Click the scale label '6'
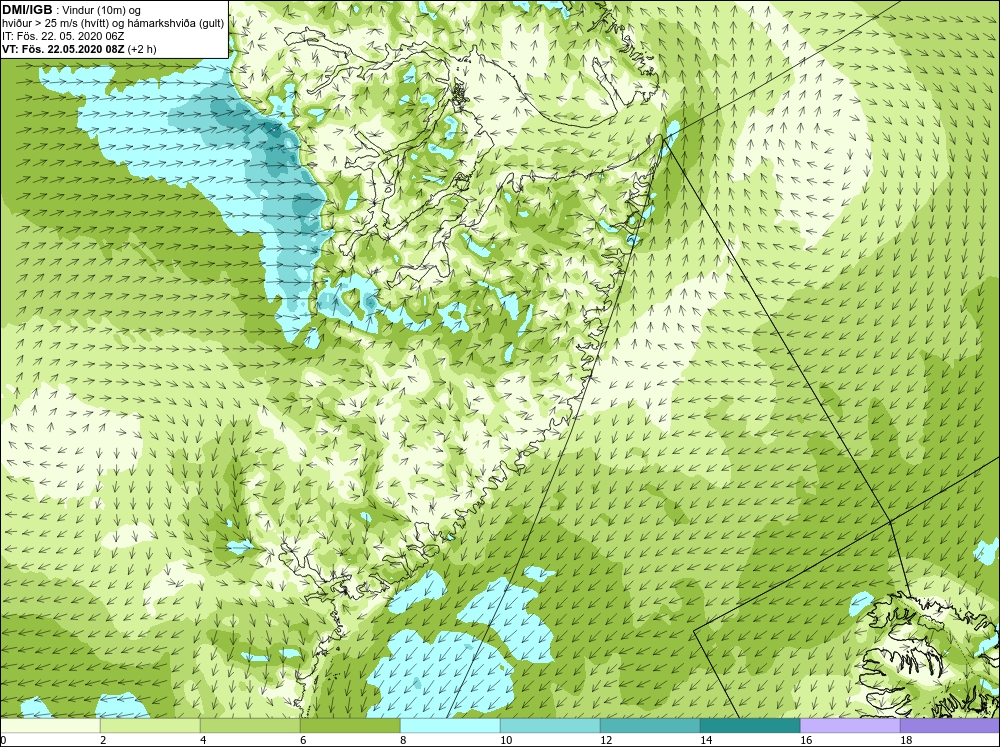The image size is (1000, 747). [303, 740]
